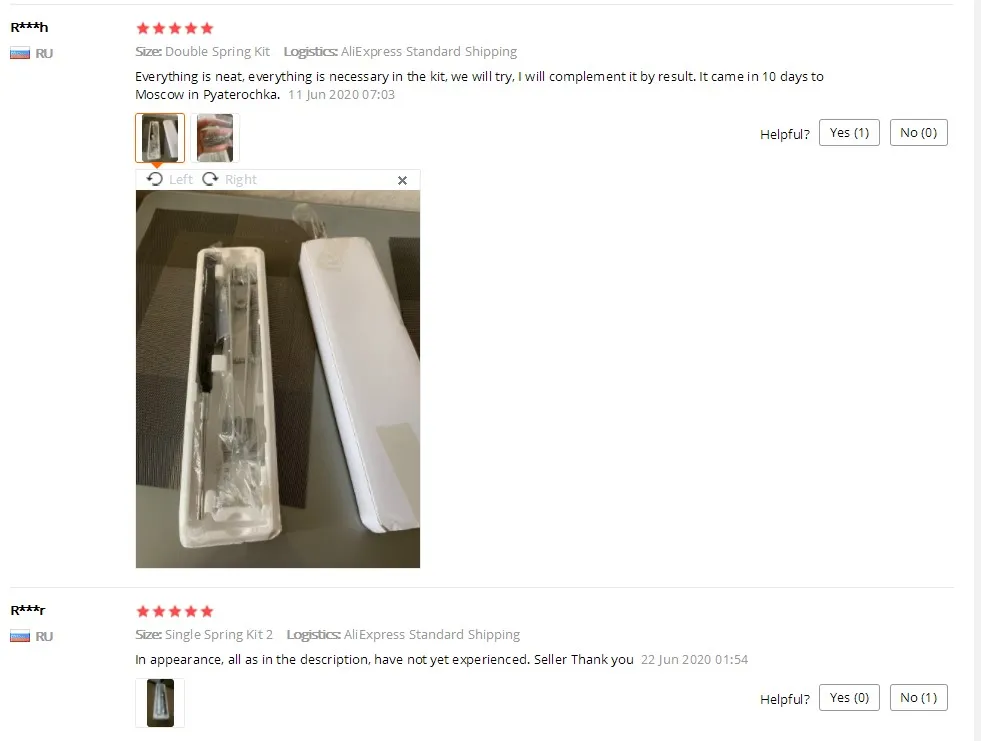Click the Russian flag icon beside R***r
The width and height of the screenshot is (981, 741).
coord(20,636)
